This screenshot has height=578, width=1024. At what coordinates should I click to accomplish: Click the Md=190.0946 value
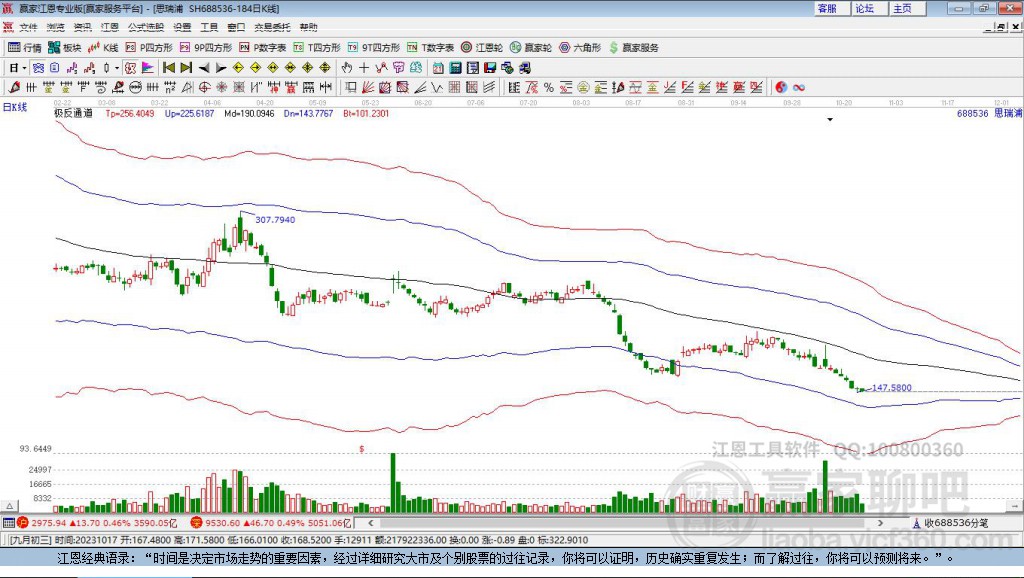[249, 113]
